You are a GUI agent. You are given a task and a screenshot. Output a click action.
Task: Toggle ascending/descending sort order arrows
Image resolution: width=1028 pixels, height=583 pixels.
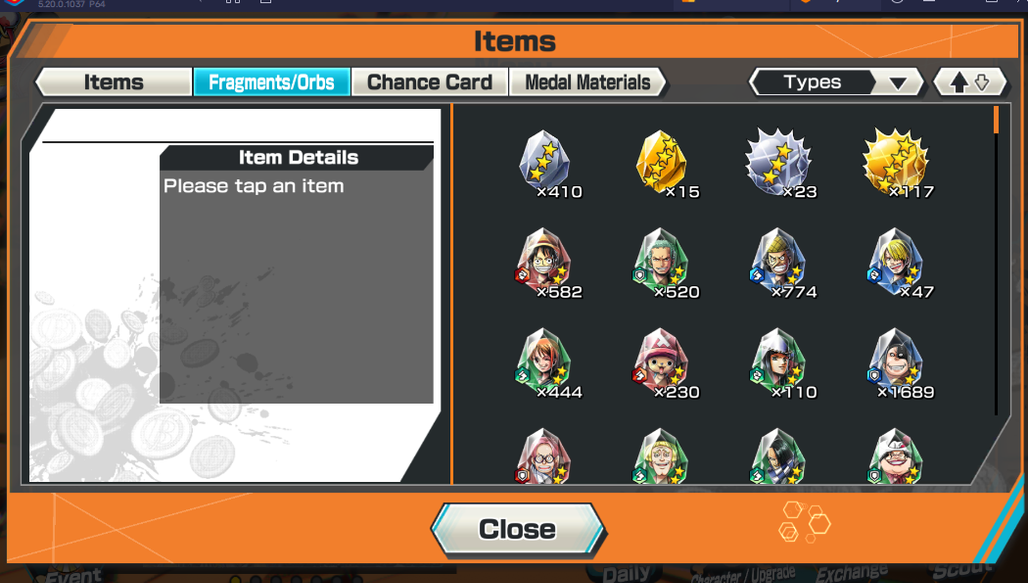[970, 82]
